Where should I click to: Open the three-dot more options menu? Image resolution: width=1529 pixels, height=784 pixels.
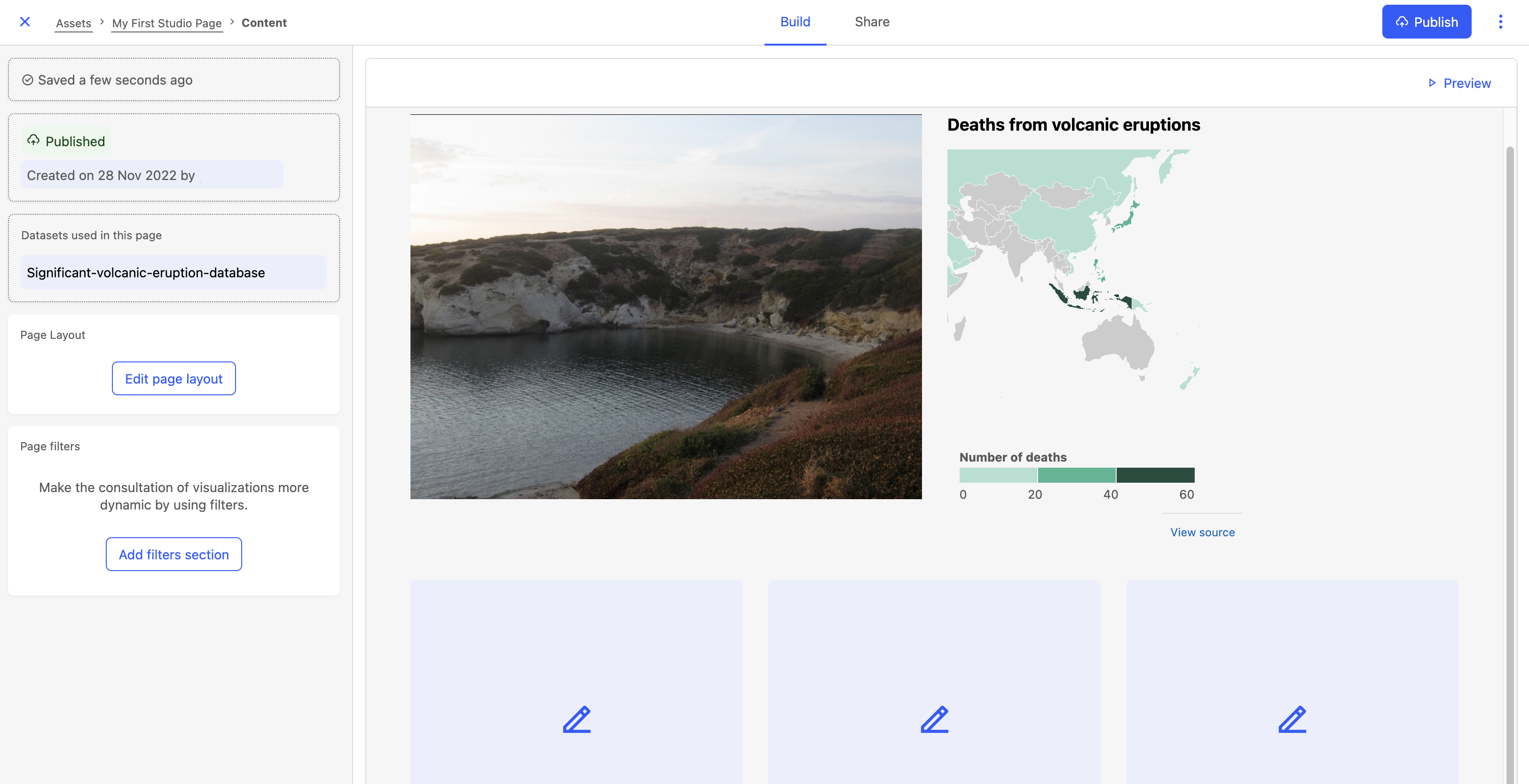[1500, 22]
